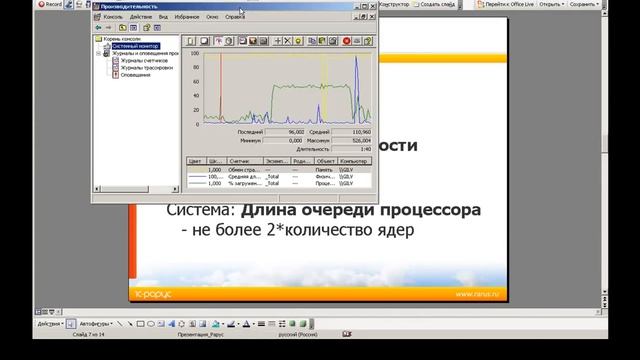Image resolution: width=640 pixels, height=360 pixels.
Task: Open the Избранное menu
Action: pos(187,17)
